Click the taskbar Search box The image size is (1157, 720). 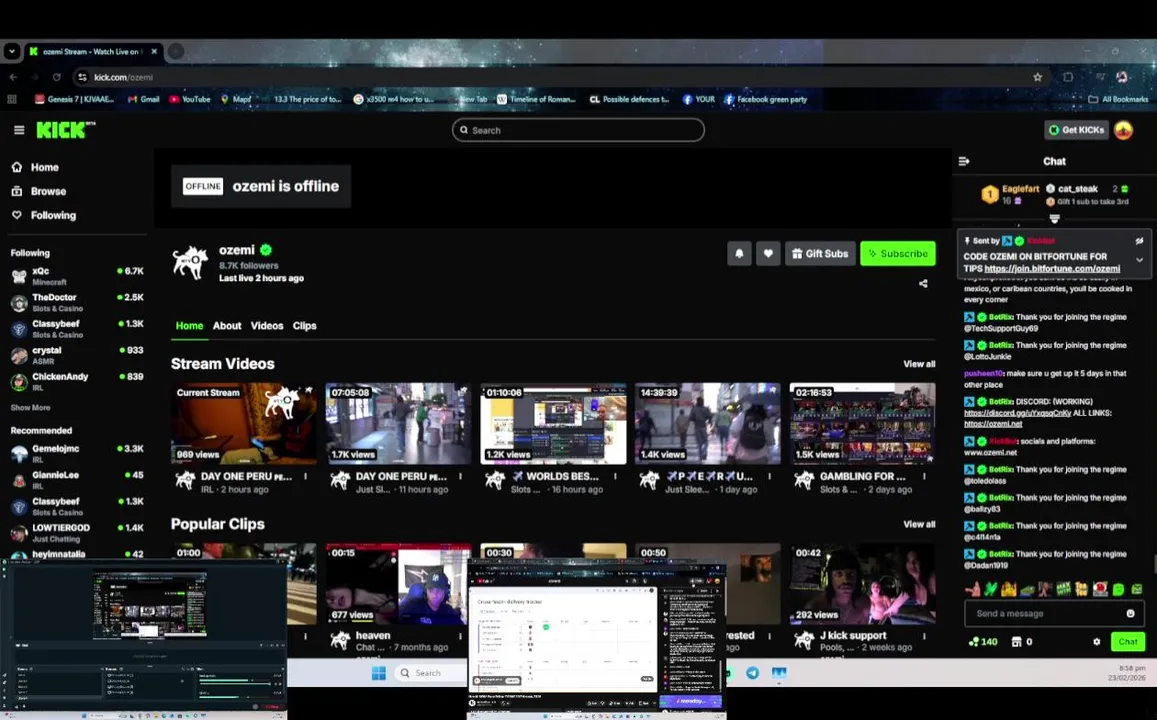point(430,673)
